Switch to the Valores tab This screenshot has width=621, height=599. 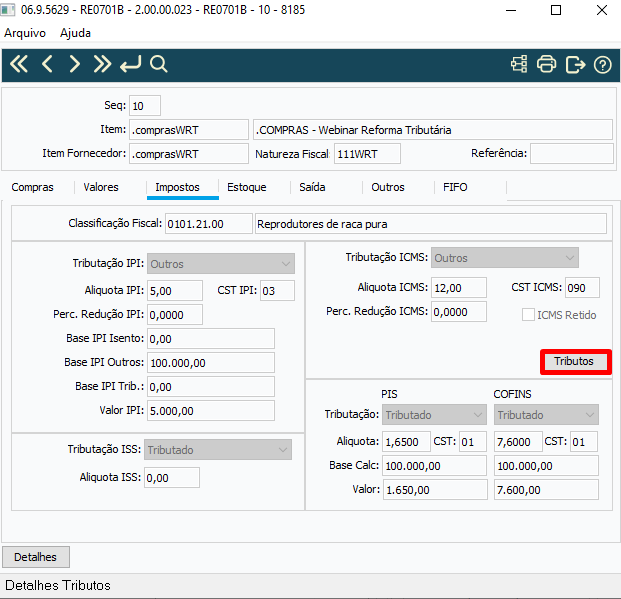[101, 187]
